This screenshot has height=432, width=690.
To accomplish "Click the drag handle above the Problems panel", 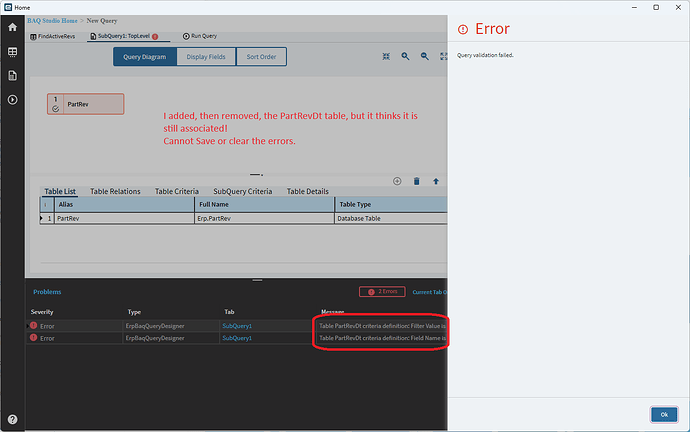I will 257,280.
